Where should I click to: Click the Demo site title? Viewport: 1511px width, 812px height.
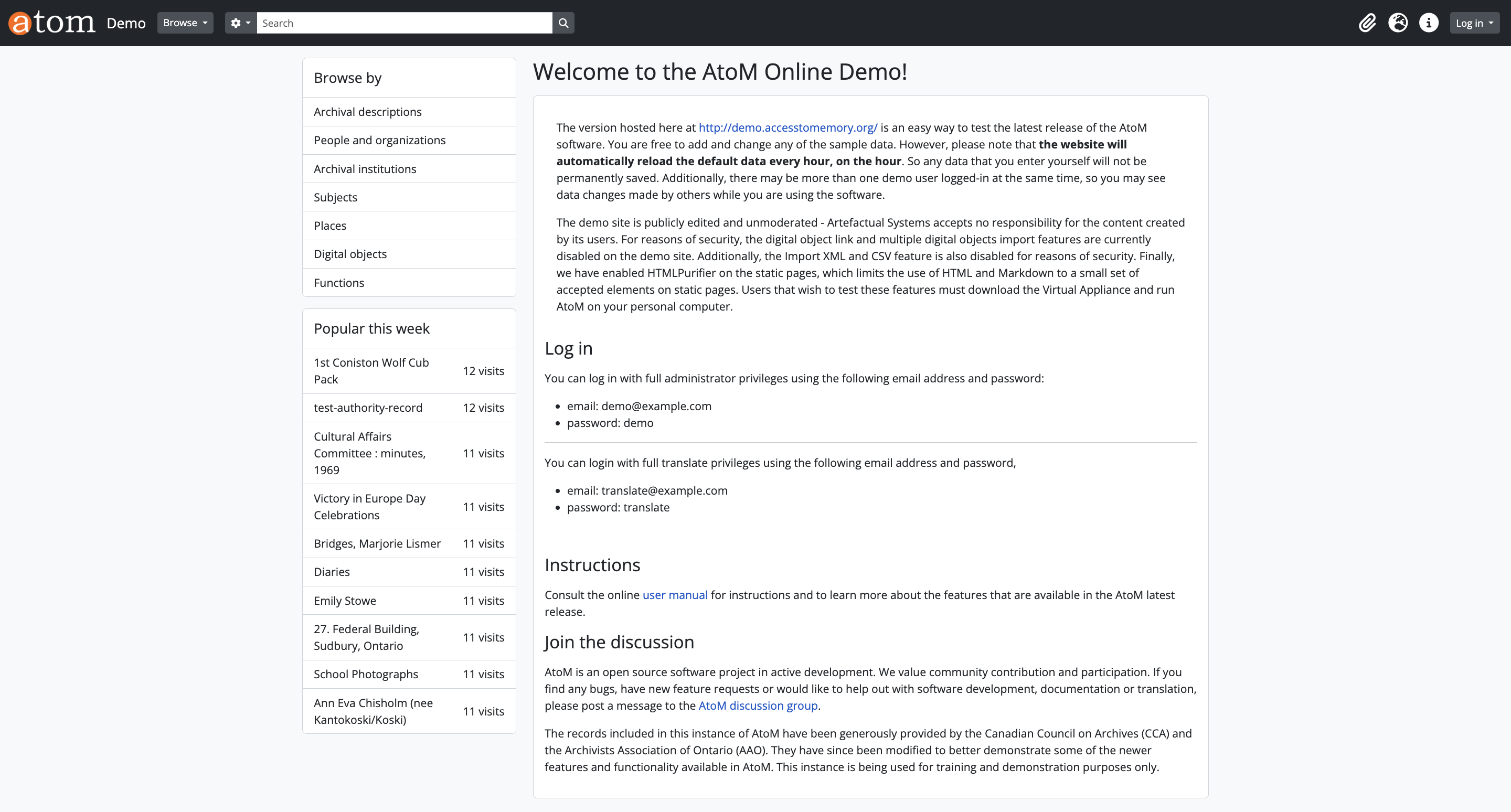click(126, 23)
